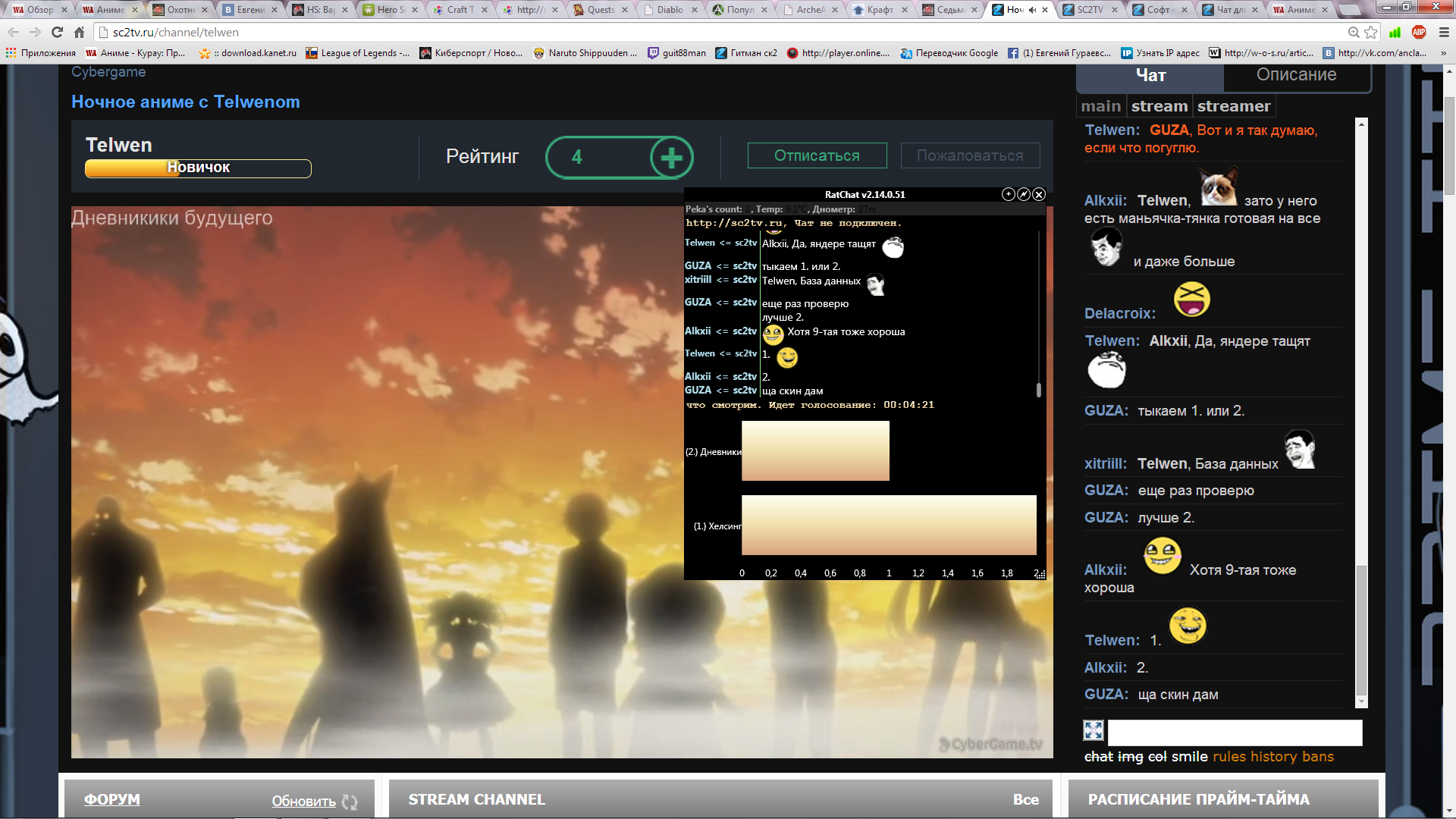Open the Naruto Shippuuden bookmark
This screenshot has width=1456, height=819.
[585, 53]
